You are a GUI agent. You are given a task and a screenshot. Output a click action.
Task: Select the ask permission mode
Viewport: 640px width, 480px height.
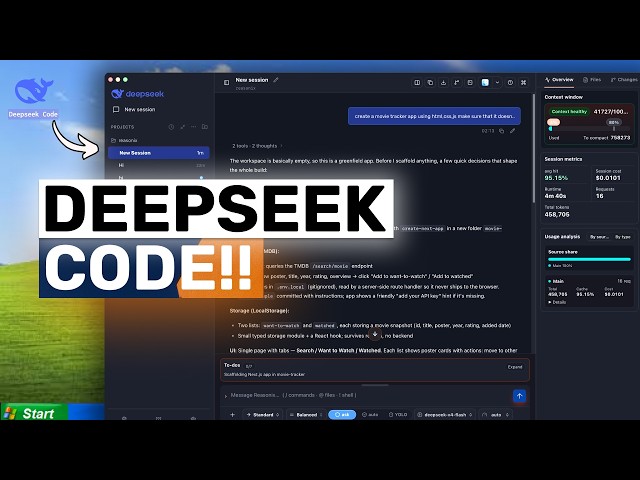(342, 415)
